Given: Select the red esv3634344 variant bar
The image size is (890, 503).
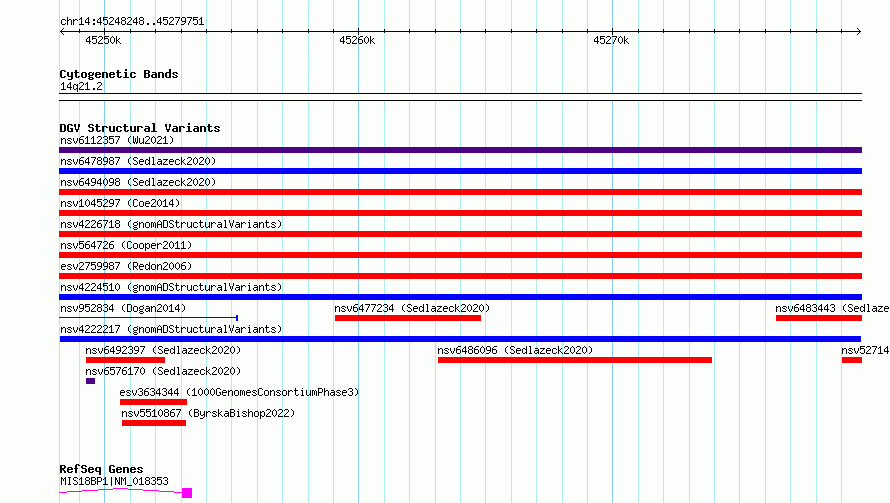Looking at the screenshot, I should tap(153, 402).
